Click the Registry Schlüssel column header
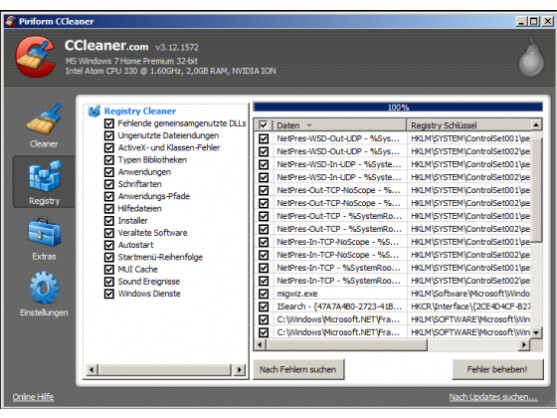The height and width of the screenshot is (418, 557). click(x=469, y=125)
